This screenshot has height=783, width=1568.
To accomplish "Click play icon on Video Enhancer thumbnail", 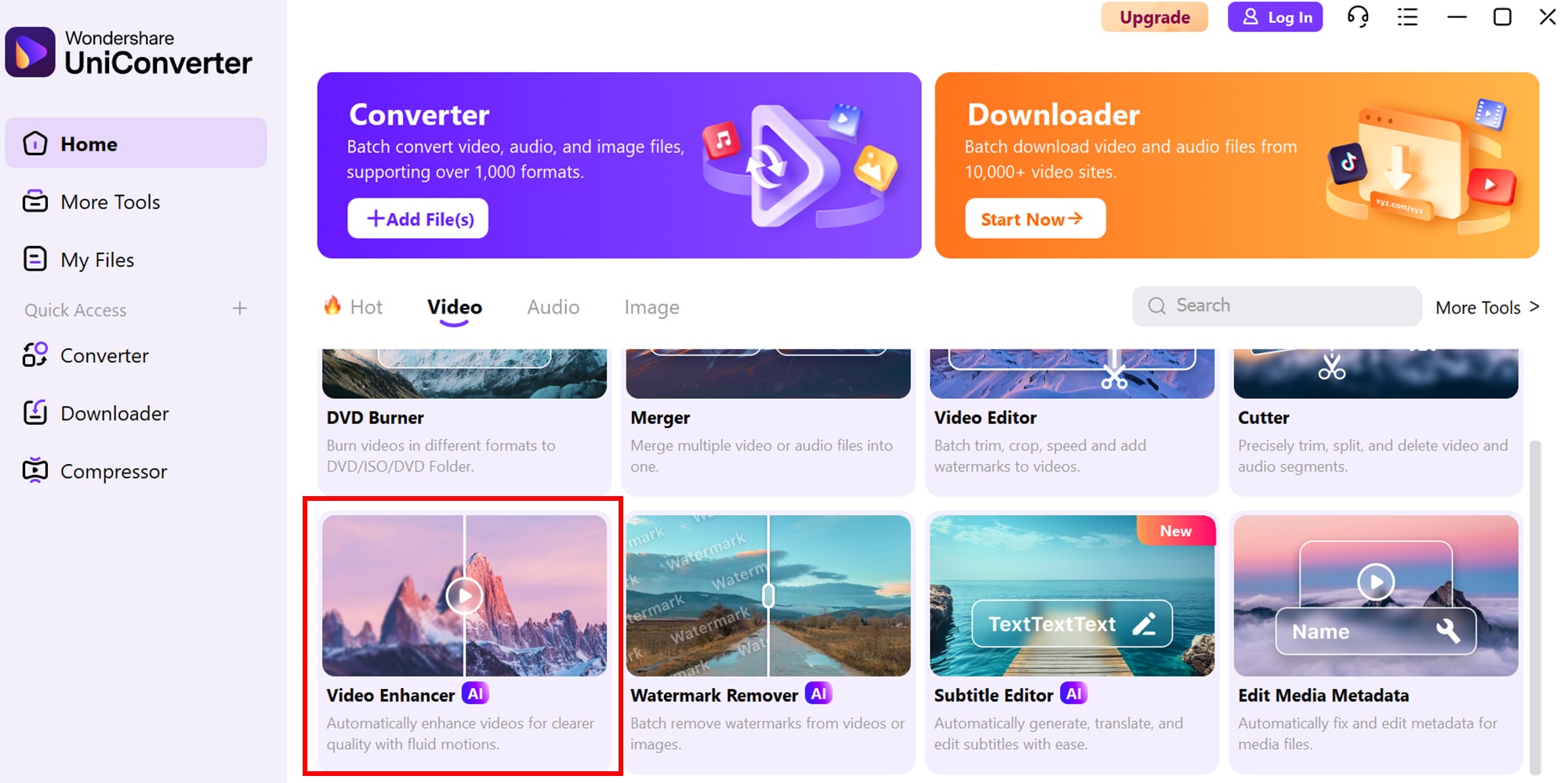I will point(464,596).
